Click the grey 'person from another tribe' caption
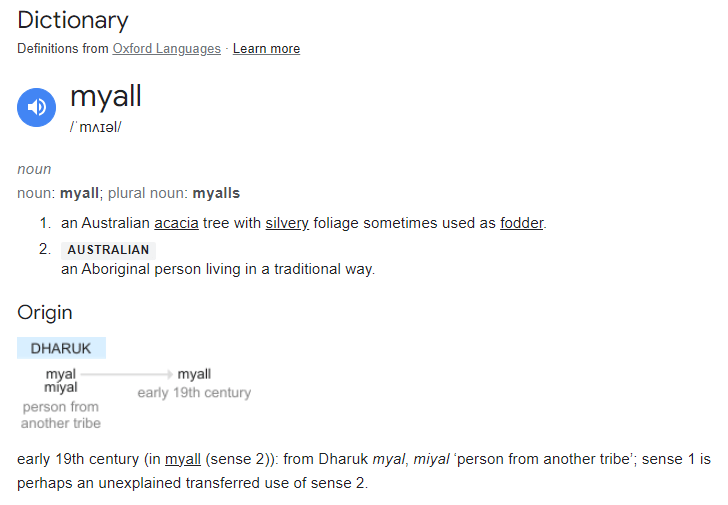Image resolution: width=728 pixels, height=505 pixels. coord(60,415)
